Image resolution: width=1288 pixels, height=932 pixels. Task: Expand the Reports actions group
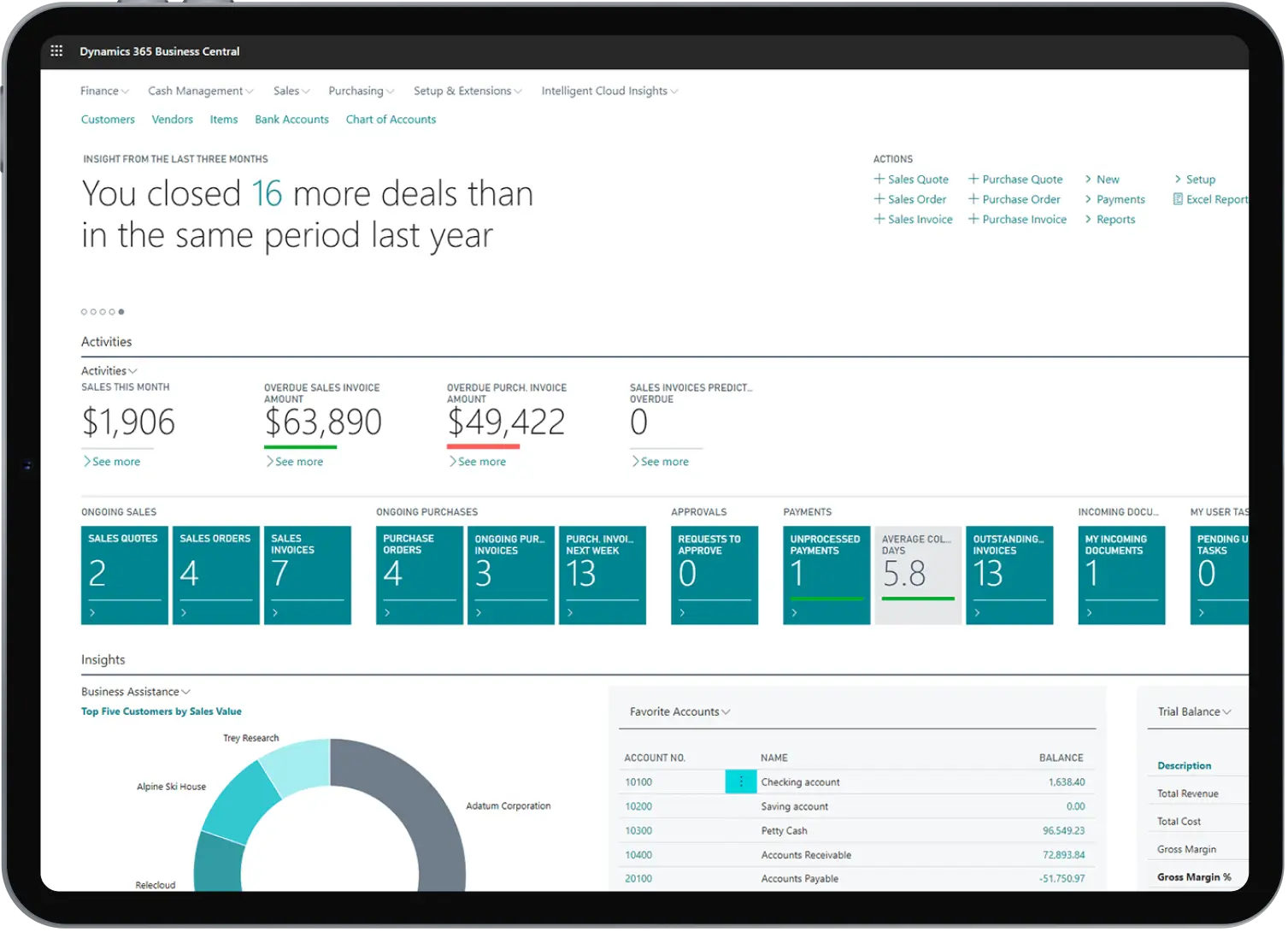1110,220
